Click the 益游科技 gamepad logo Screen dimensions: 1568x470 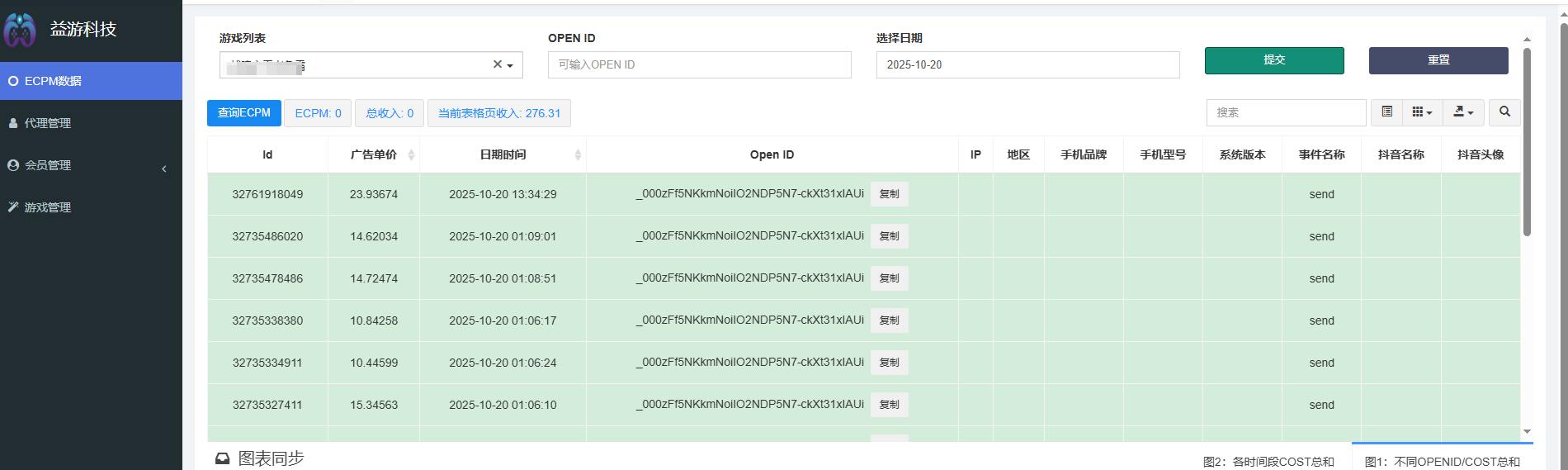(20, 31)
